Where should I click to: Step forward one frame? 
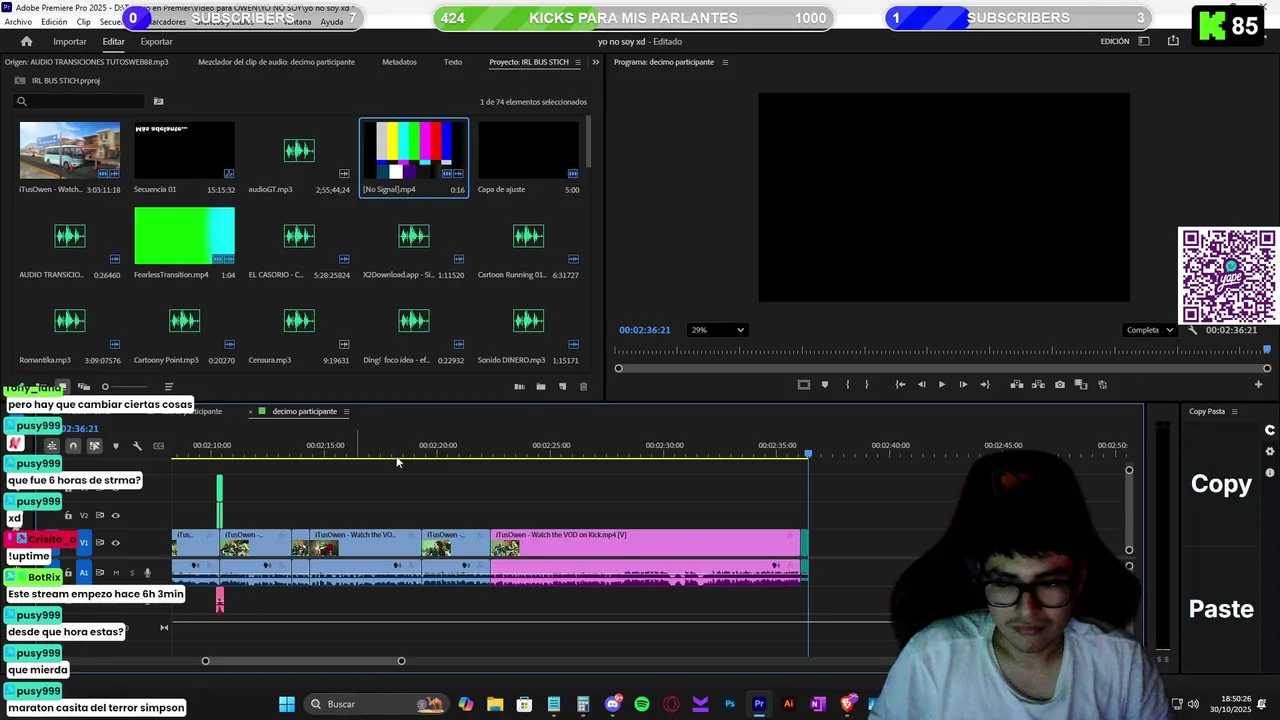pyautogui.click(x=963, y=384)
